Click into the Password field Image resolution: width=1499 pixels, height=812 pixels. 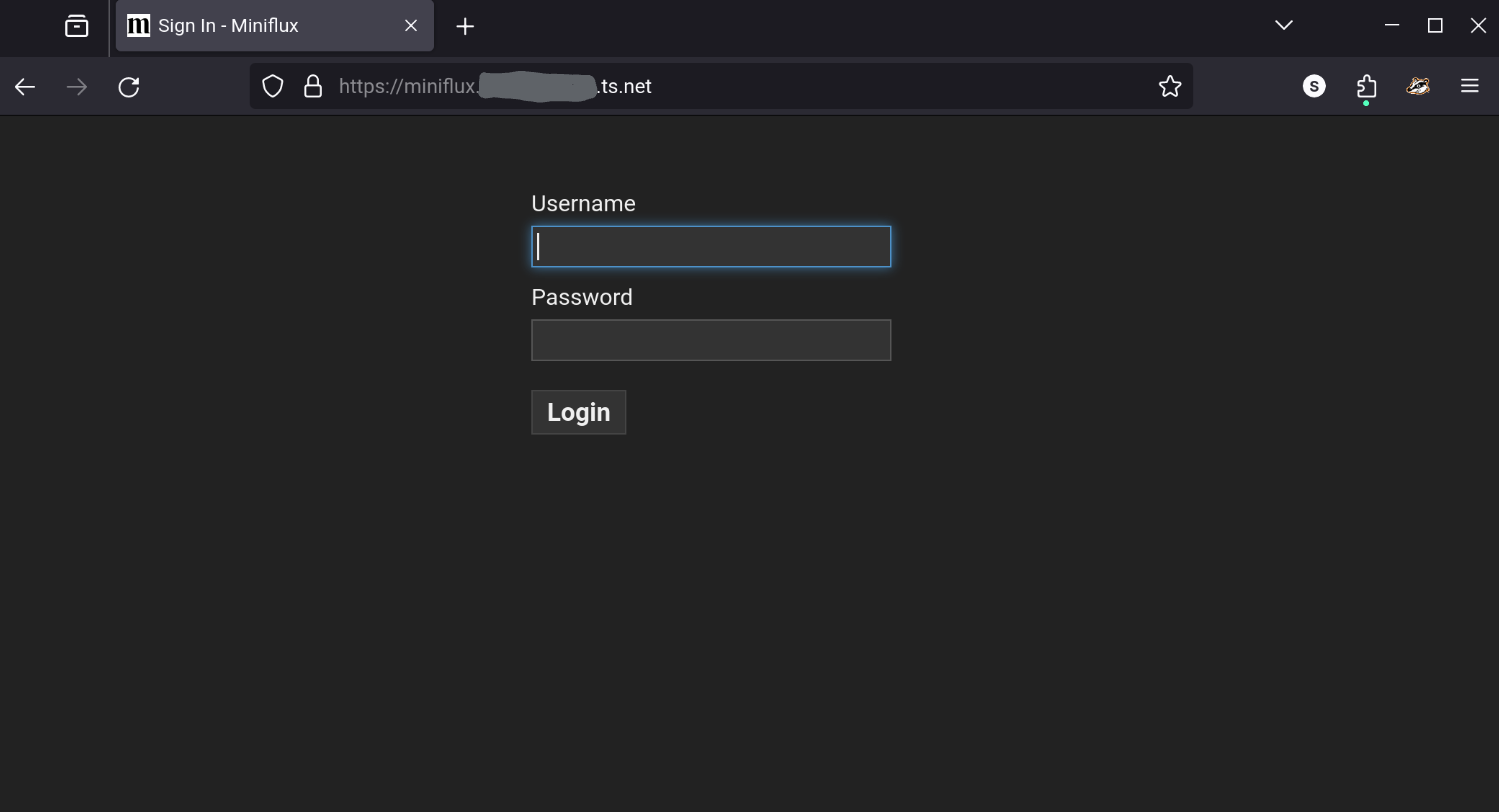711,340
